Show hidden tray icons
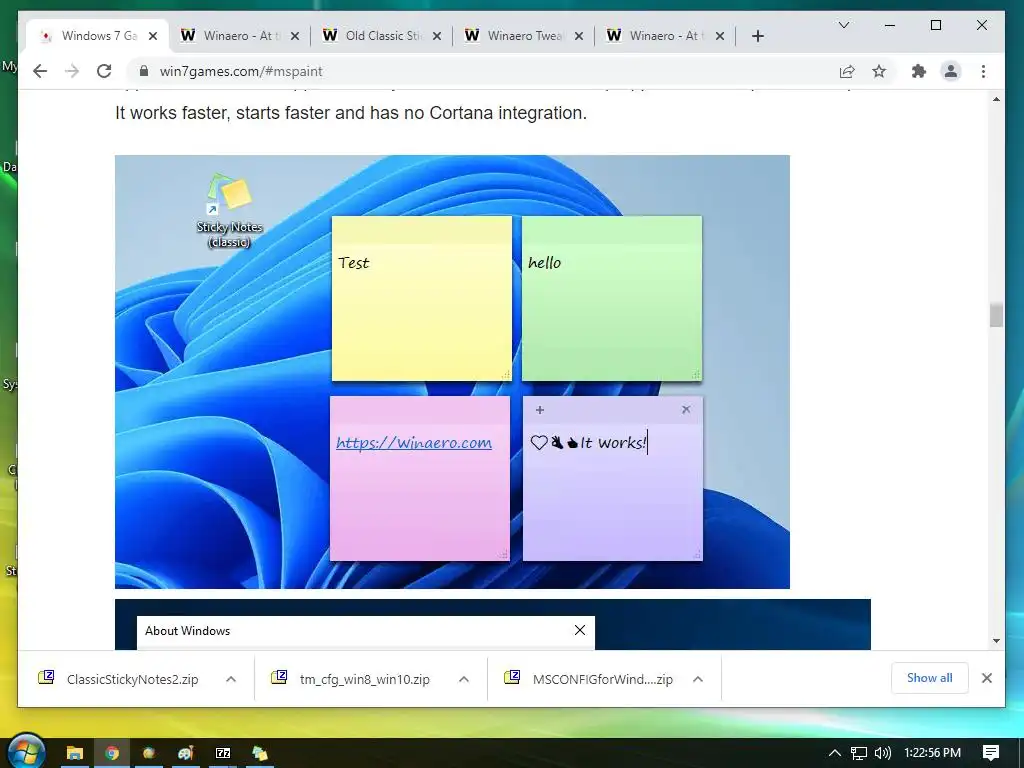 pos(834,753)
